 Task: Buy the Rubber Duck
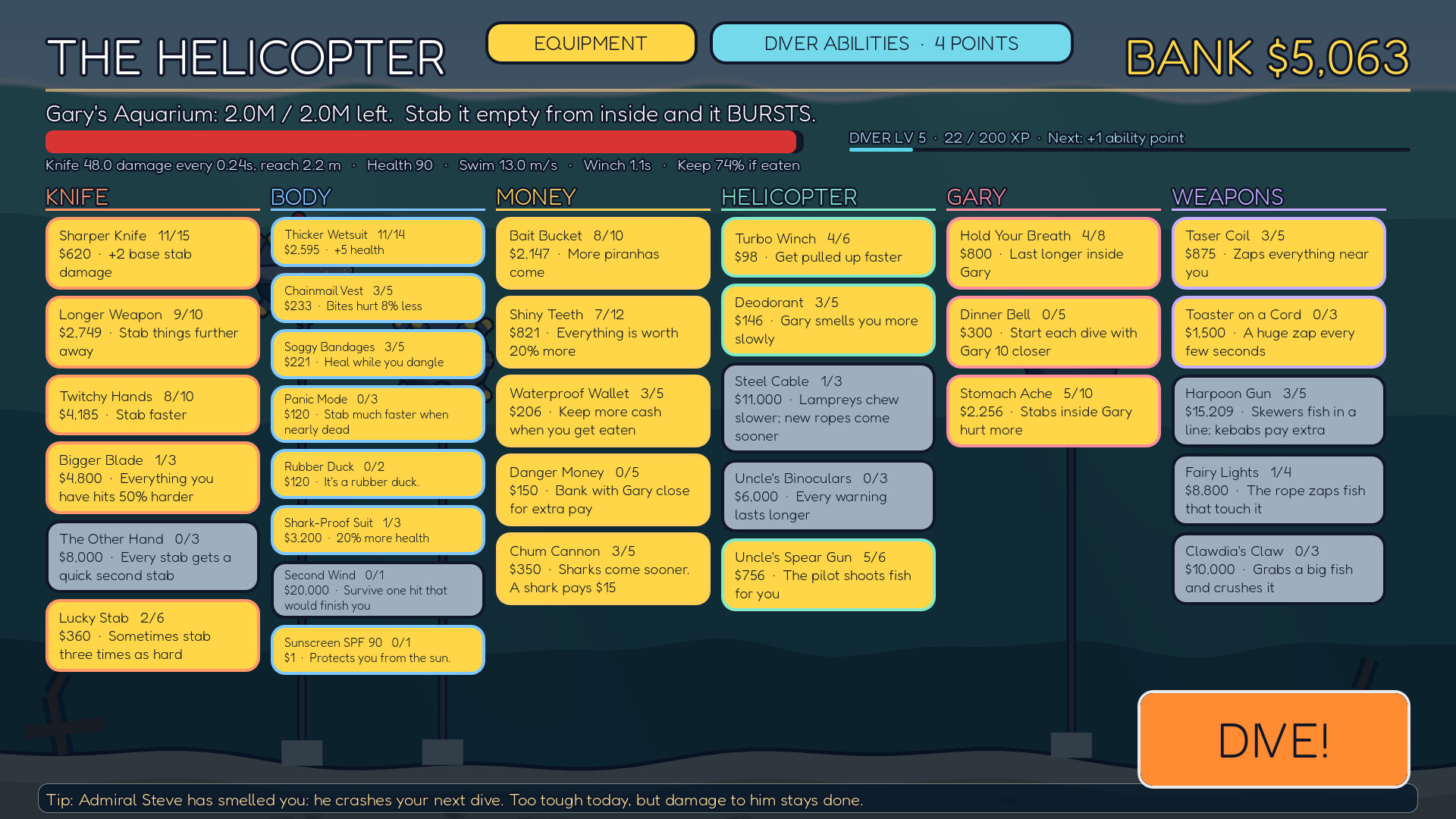tap(378, 474)
